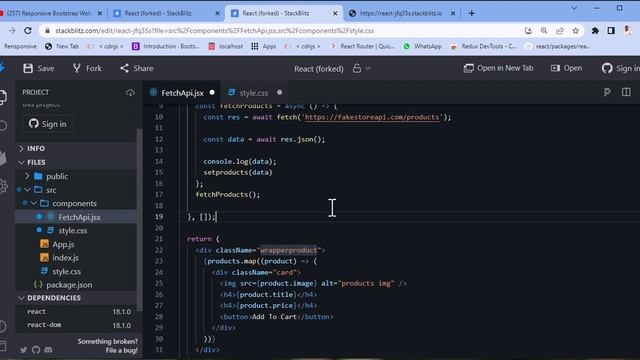Image resolution: width=640 pixels, height=360 pixels.
Task: Click the browser address bar
Action: click(x=282, y=31)
